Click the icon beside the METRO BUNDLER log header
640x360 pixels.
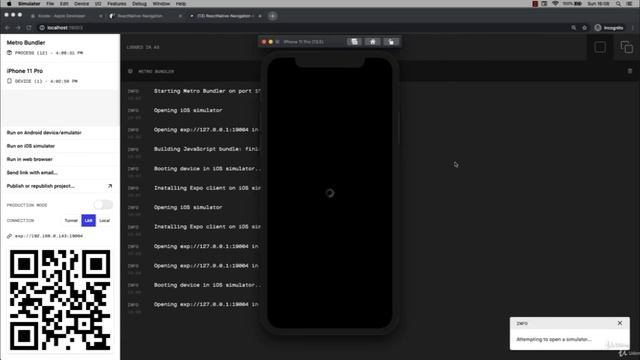[x=130, y=71]
